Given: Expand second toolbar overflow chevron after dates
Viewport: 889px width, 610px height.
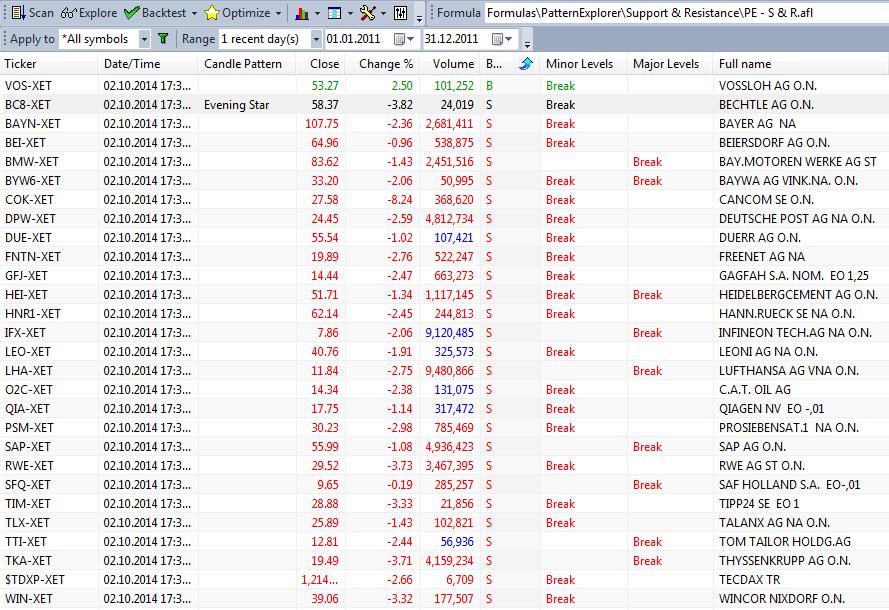Looking at the screenshot, I should click(527, 43).
